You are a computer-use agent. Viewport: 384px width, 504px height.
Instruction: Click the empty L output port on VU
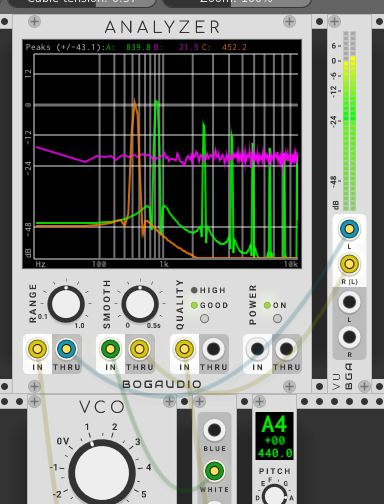(349, 302)
